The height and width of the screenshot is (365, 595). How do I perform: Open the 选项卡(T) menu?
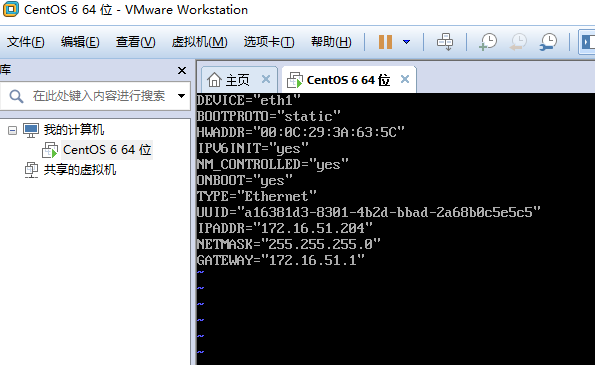[269, 42]
